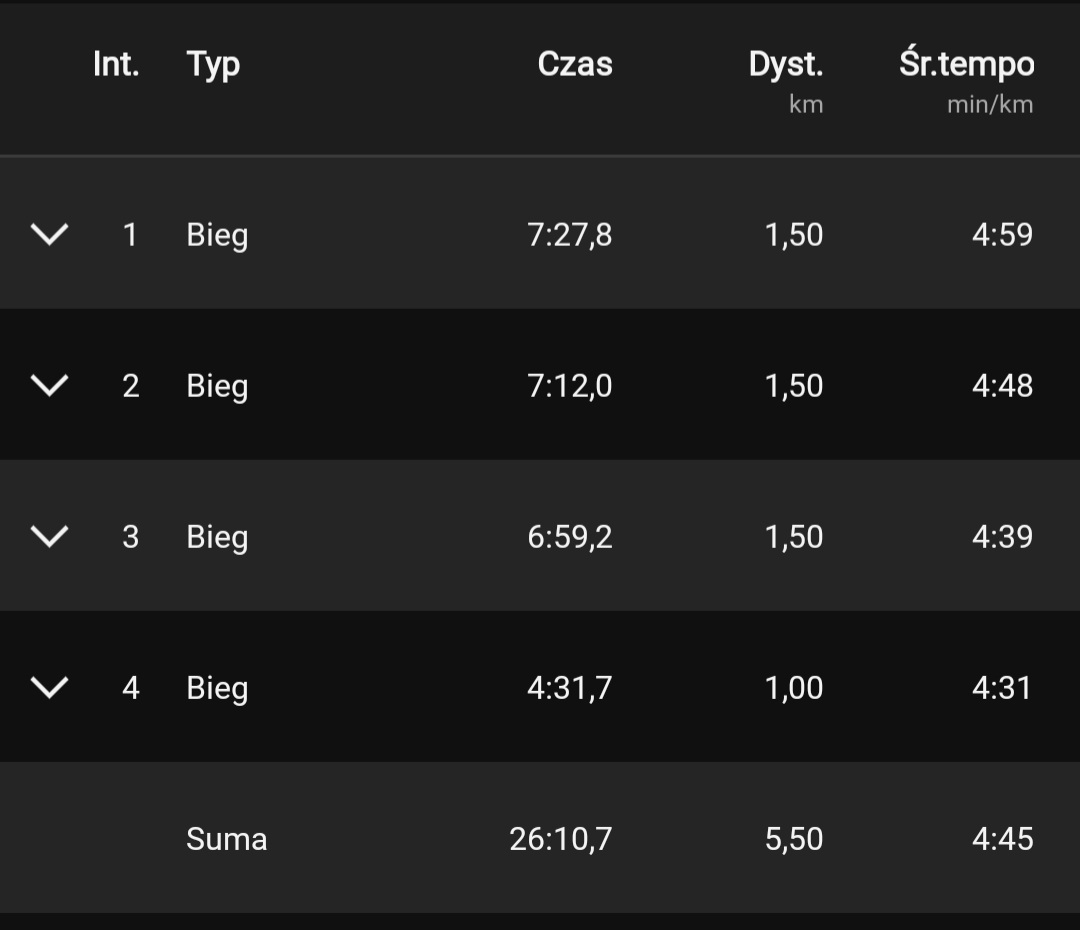Image resolution: width=1080 pixels, height=930 pixels.
Task: Select the interval 2 Bieg label
Action: (x=217, y=387)
